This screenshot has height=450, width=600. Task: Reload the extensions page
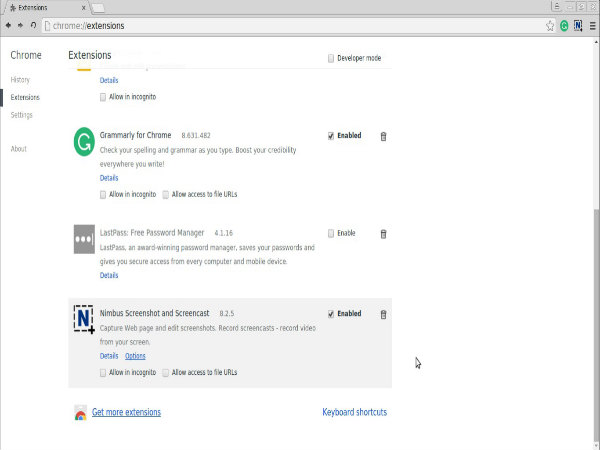[33, 25]
